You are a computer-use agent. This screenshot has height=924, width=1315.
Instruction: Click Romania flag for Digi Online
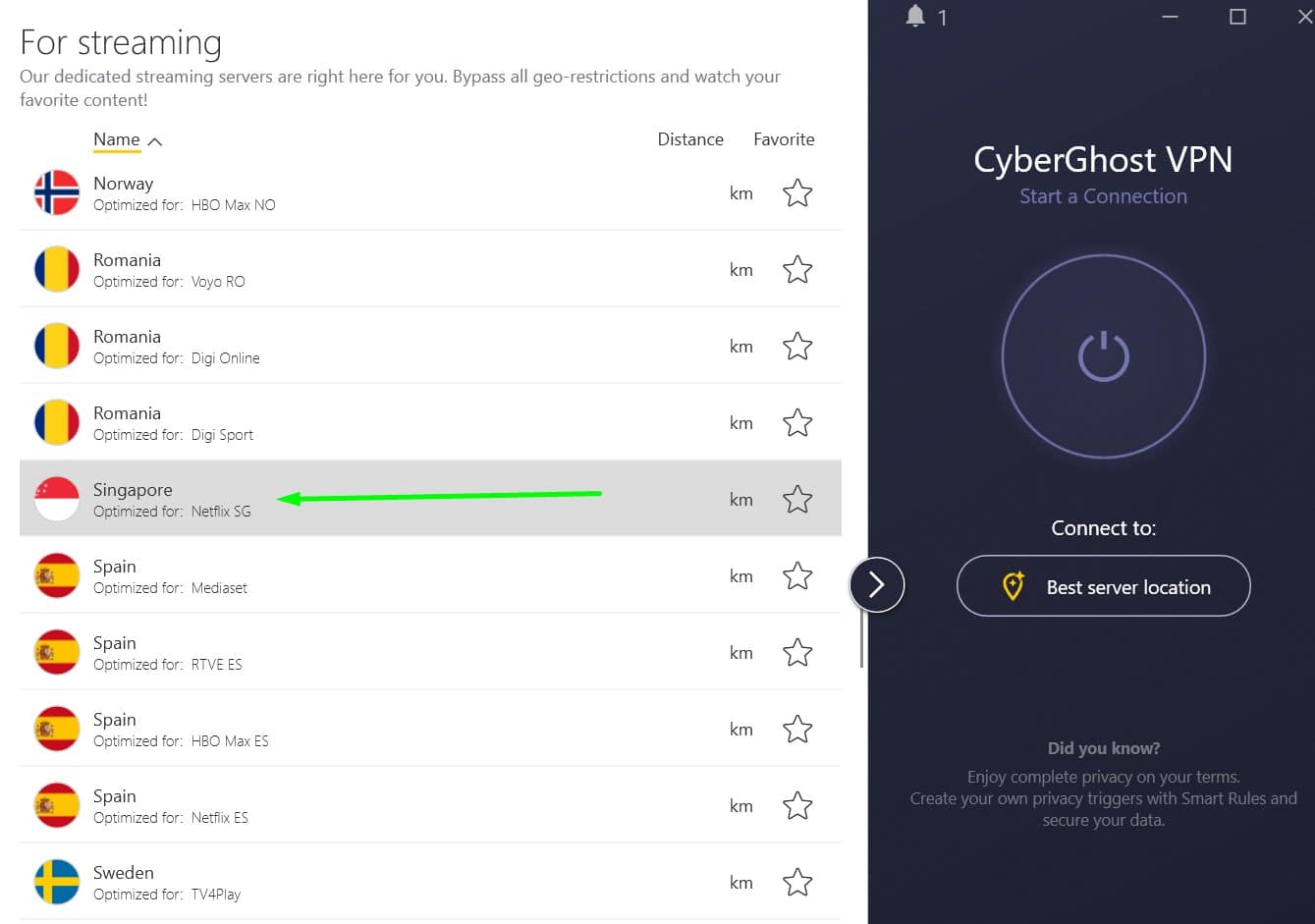tap(57, 346)
